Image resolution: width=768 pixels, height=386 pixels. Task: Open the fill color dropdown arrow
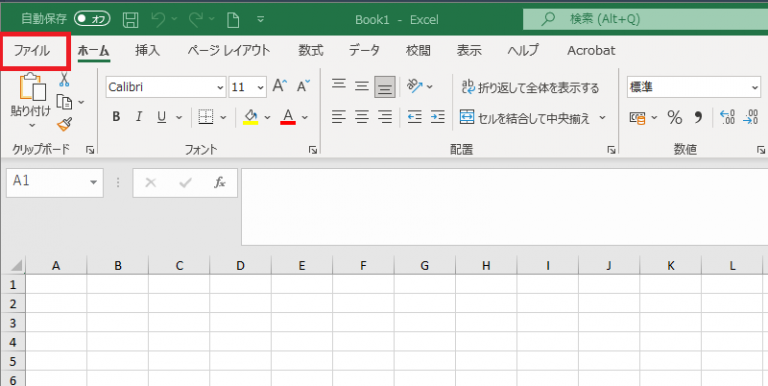267,117
